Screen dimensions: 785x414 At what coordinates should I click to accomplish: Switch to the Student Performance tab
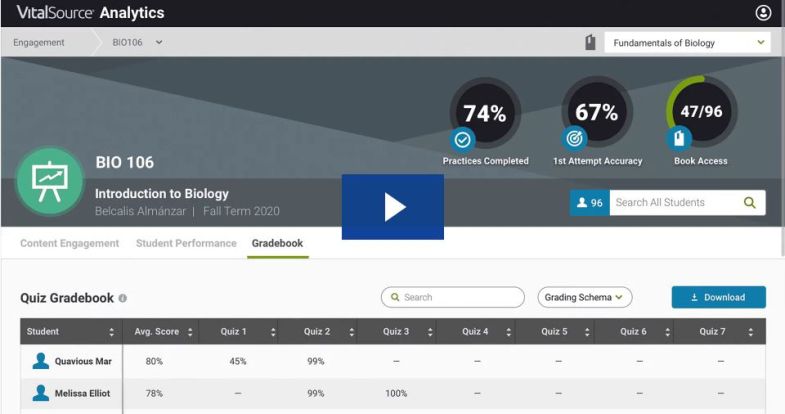(186, 243)
